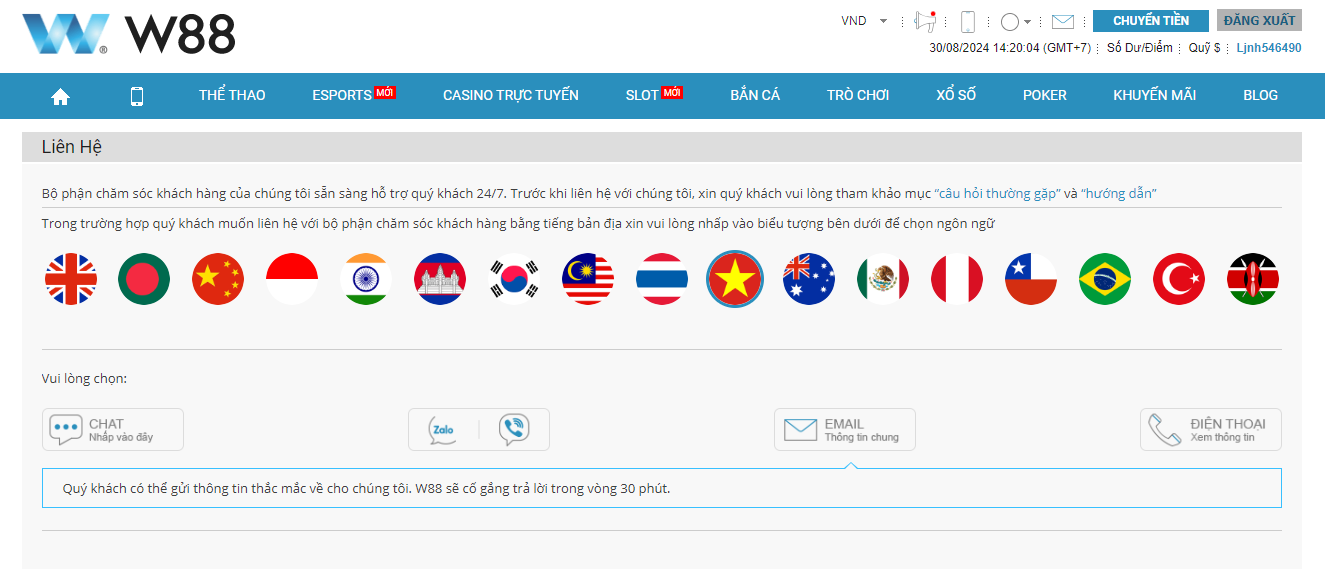Open the envelope messages icon in the header
Image resolution: width=1325 pixels, height=569 pixels.
pos(1062,21)
